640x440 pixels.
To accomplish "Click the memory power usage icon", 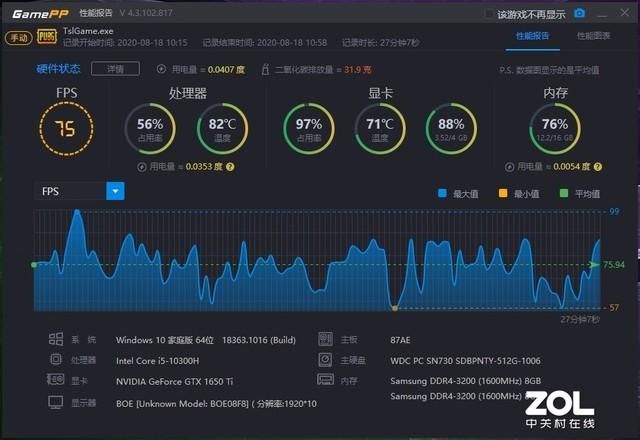I will pos(509,167).
